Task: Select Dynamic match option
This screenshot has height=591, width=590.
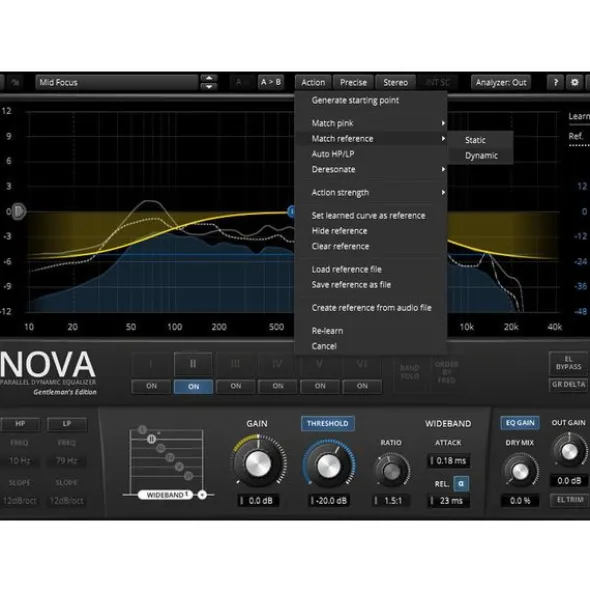Action: coord(481,156)
